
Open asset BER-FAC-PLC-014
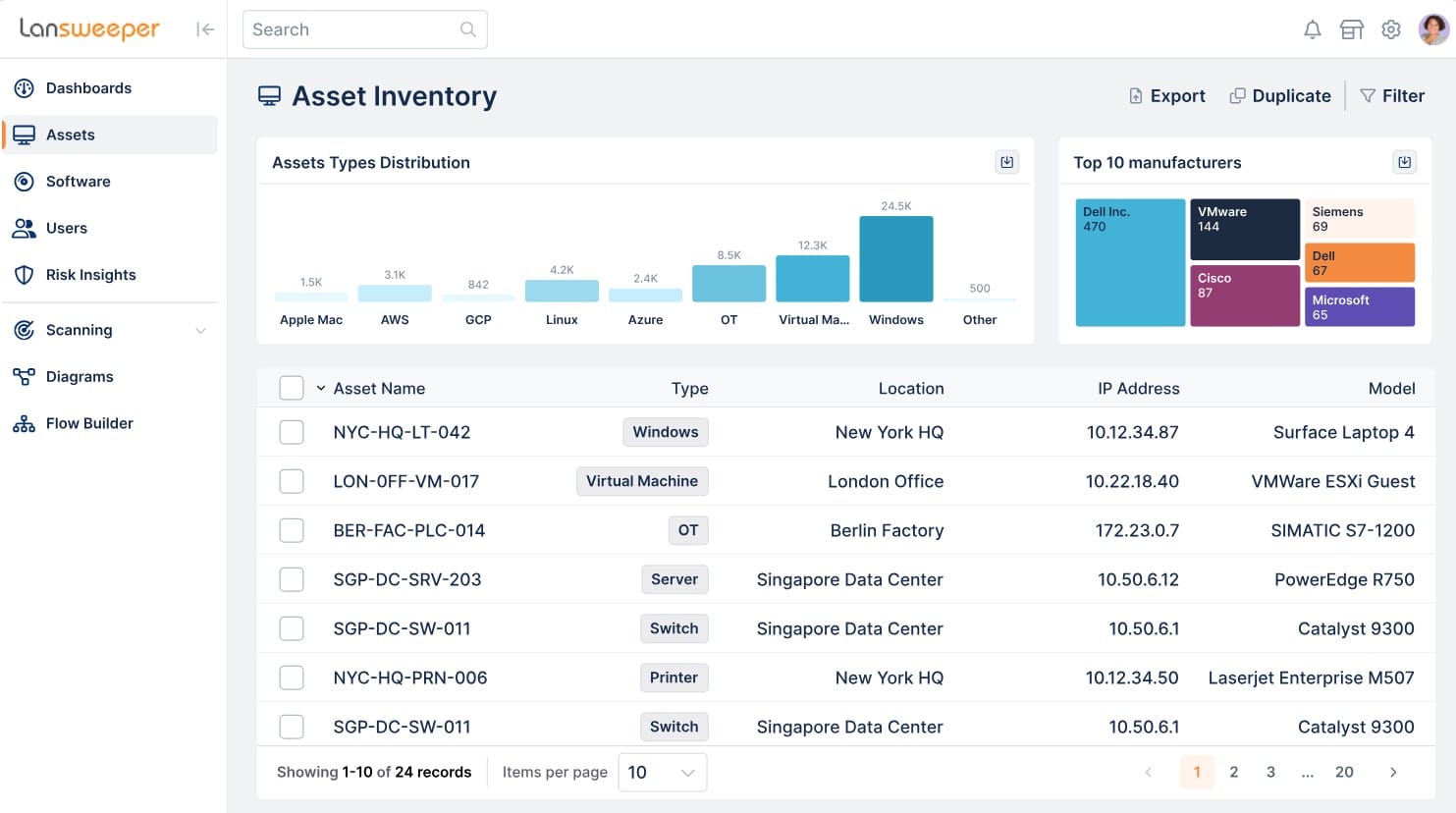pyautogui.click(x=409, y=530)
